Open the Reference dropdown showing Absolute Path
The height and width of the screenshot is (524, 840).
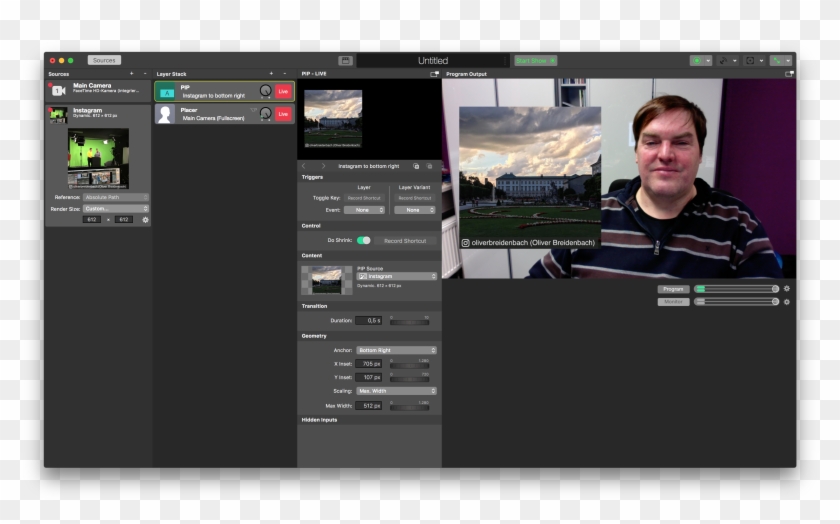[116, 197]
